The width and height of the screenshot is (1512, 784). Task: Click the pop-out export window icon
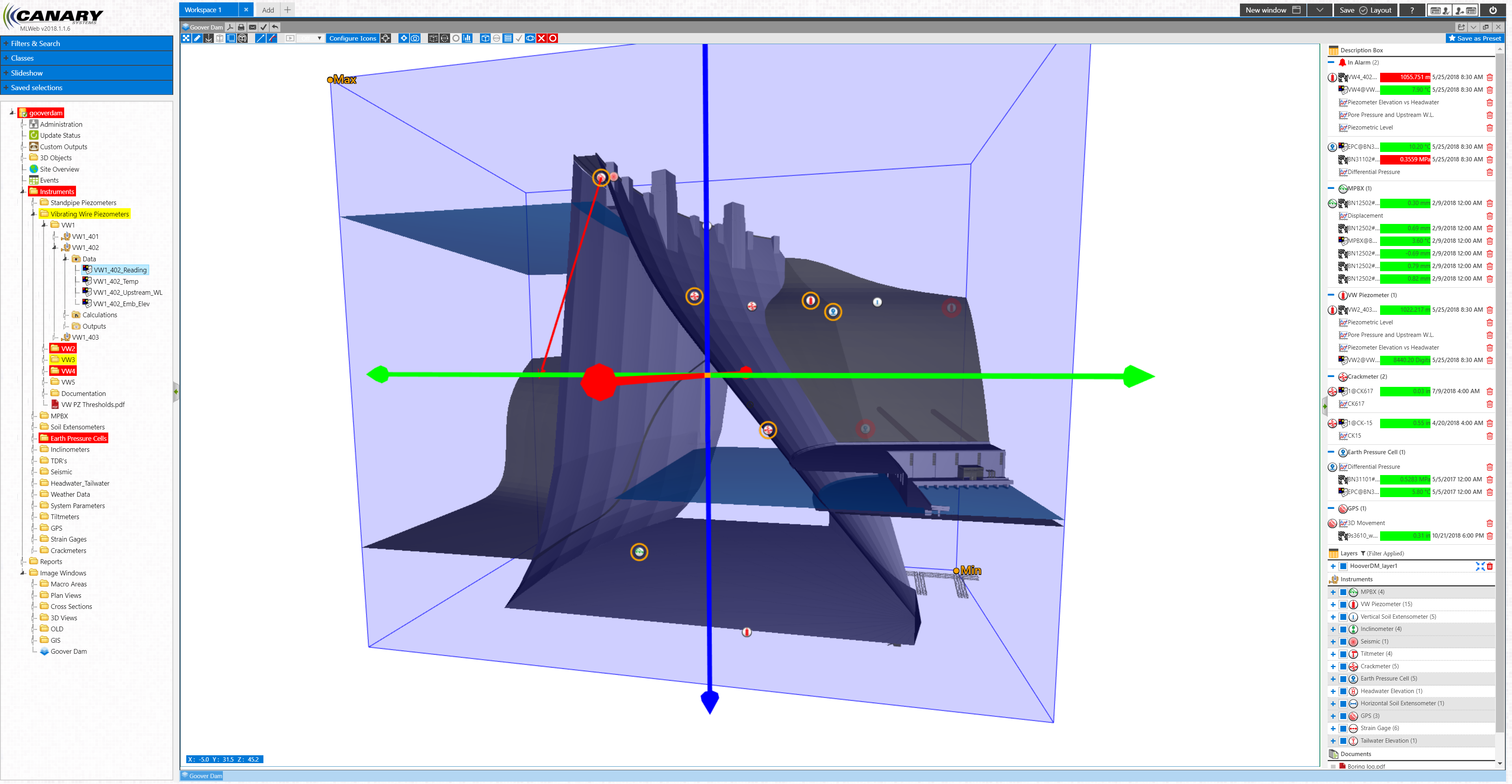coord(1462,27)
